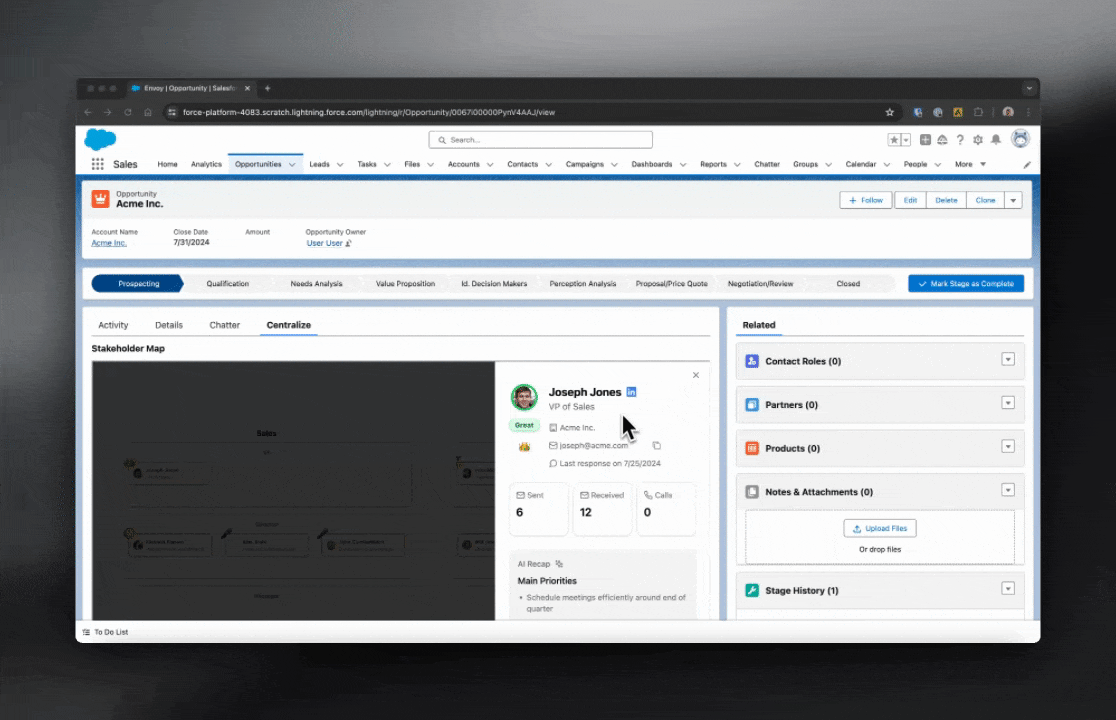Copy Joseph's email with the copy icon

(x=657, y=445)
